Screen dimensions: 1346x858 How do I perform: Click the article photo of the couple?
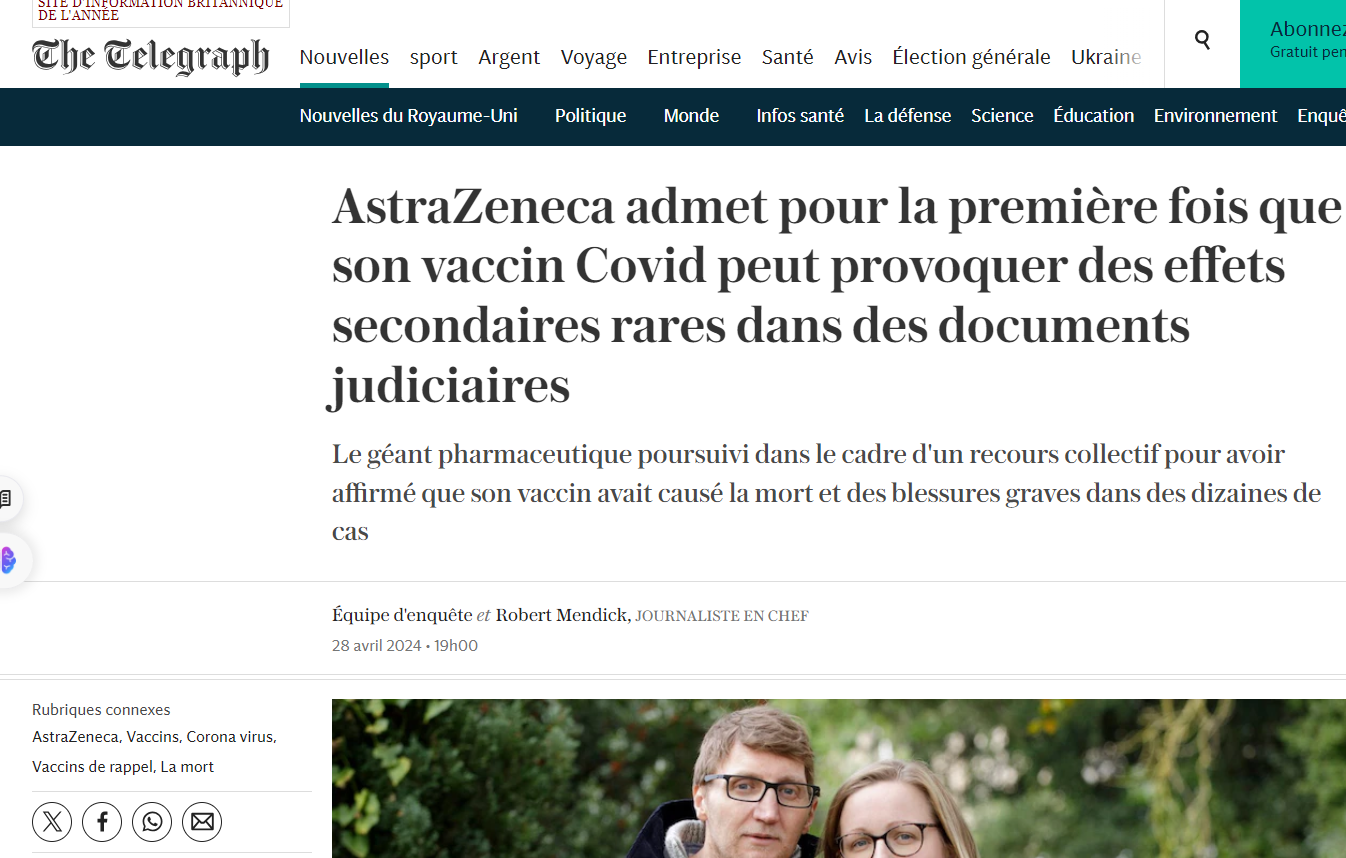click(x=839, y=778)
